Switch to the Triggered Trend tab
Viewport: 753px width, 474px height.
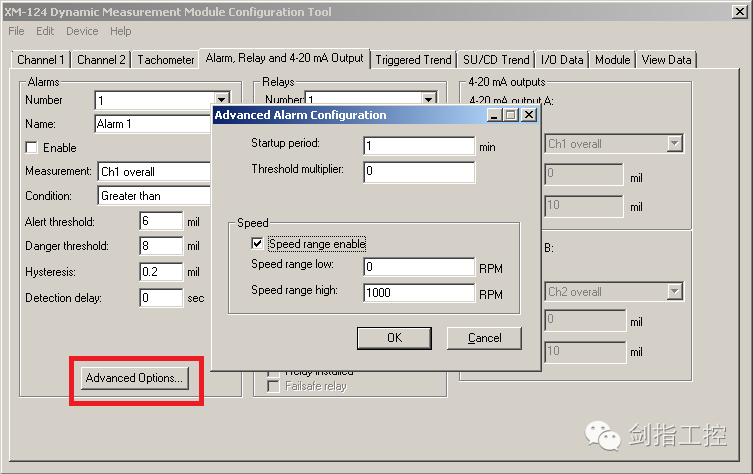(413, 60)
